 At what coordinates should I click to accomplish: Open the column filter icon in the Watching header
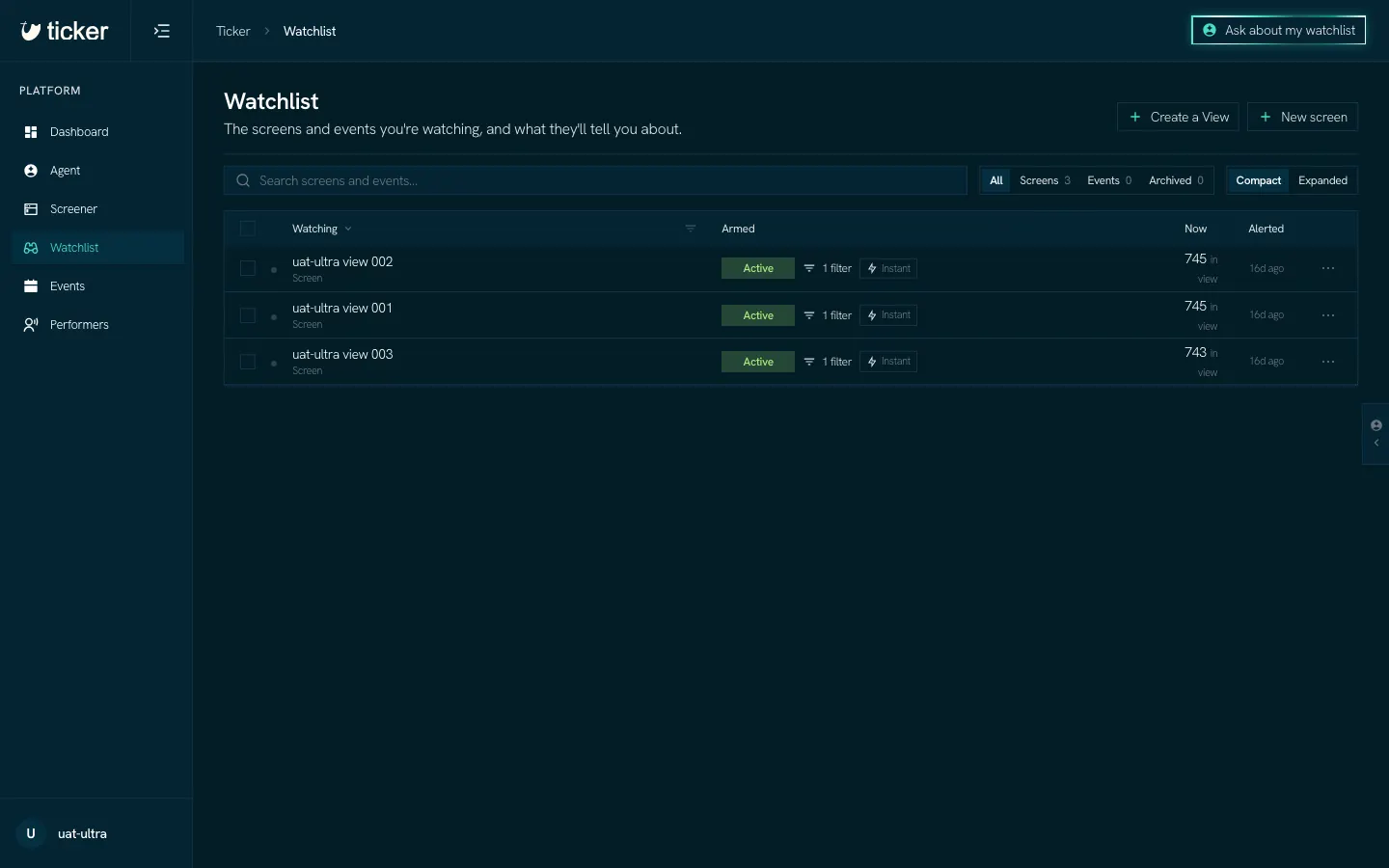[x=691, y=229]
